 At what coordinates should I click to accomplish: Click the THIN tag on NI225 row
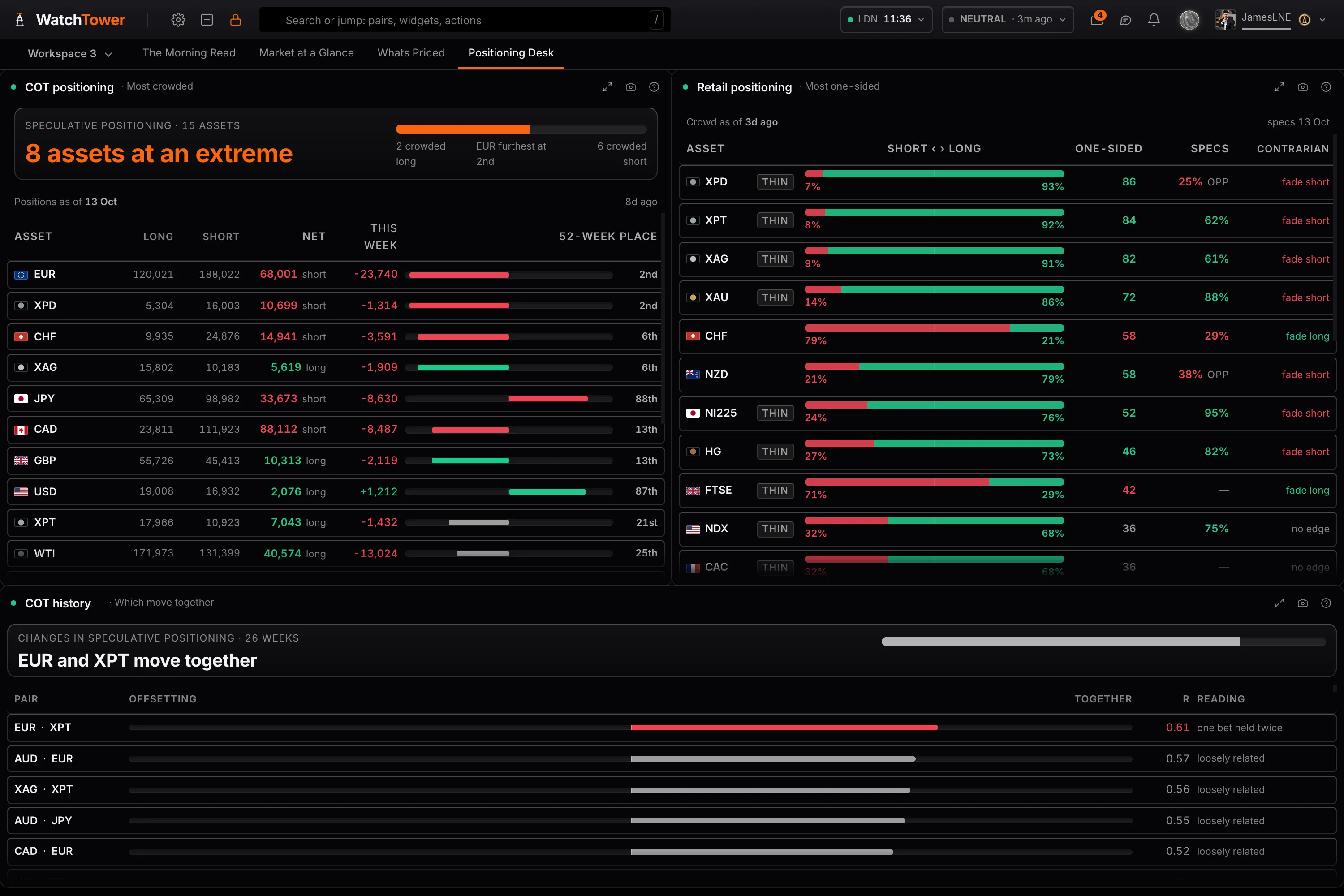pyautogui.click(x=775, y=413)
